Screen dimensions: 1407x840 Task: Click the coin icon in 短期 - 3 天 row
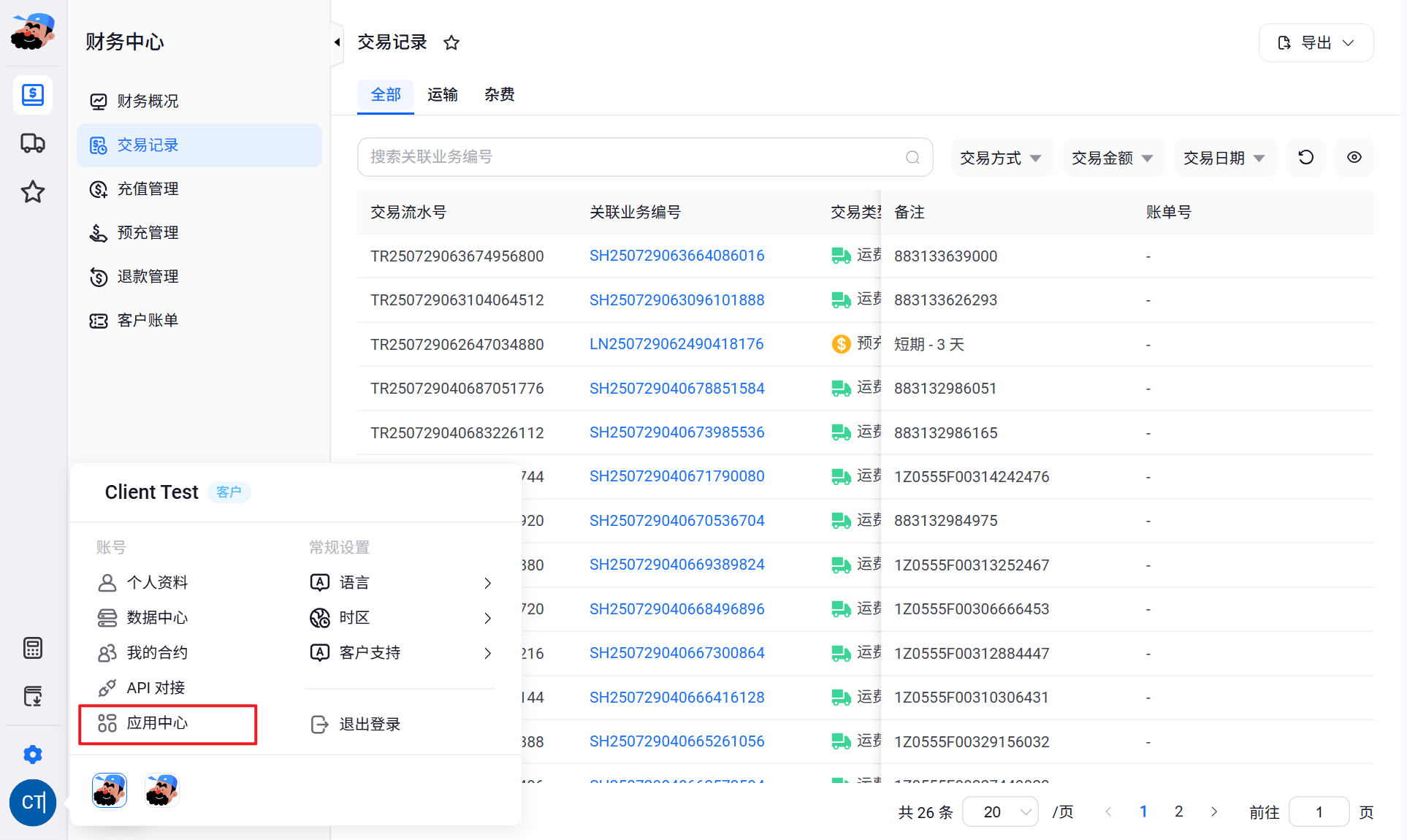coord(841,343)
